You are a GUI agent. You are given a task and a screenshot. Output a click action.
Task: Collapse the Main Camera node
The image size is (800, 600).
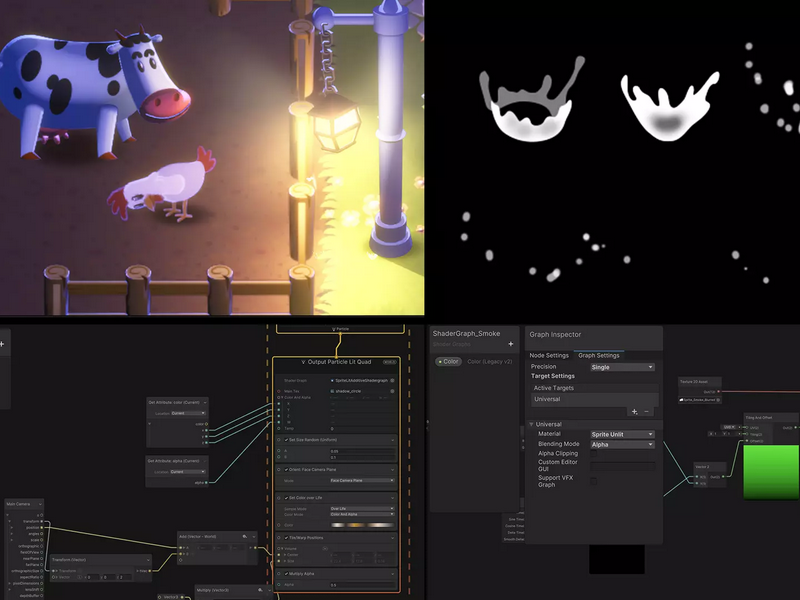point(40,504)
